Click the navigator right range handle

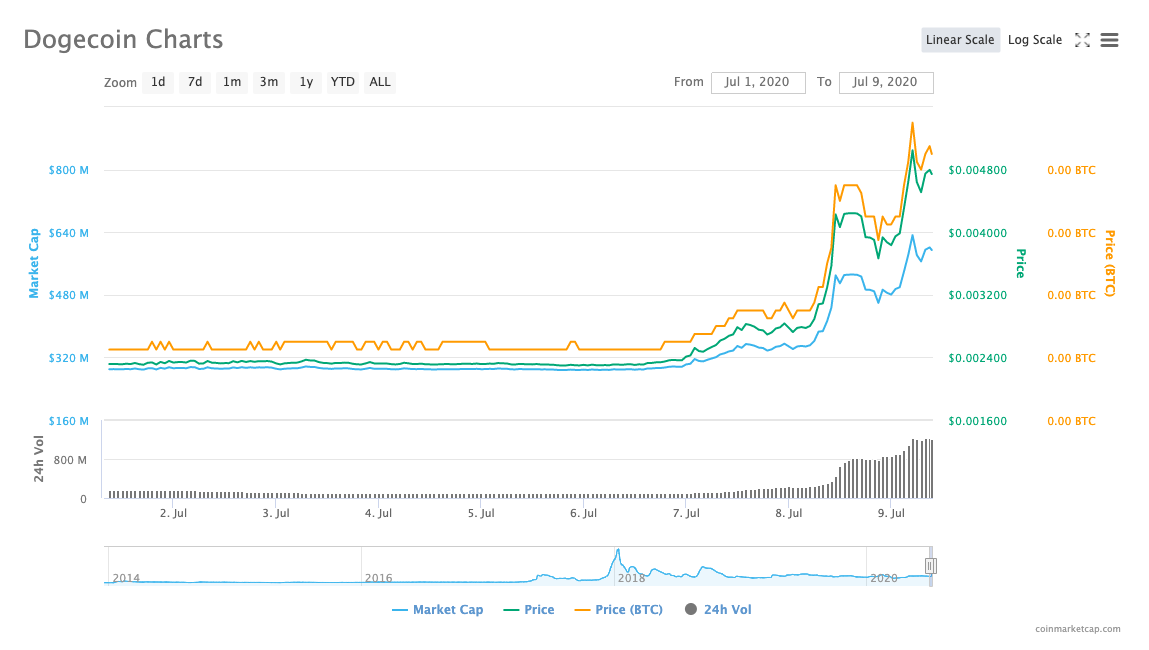(x=931, y=566)
